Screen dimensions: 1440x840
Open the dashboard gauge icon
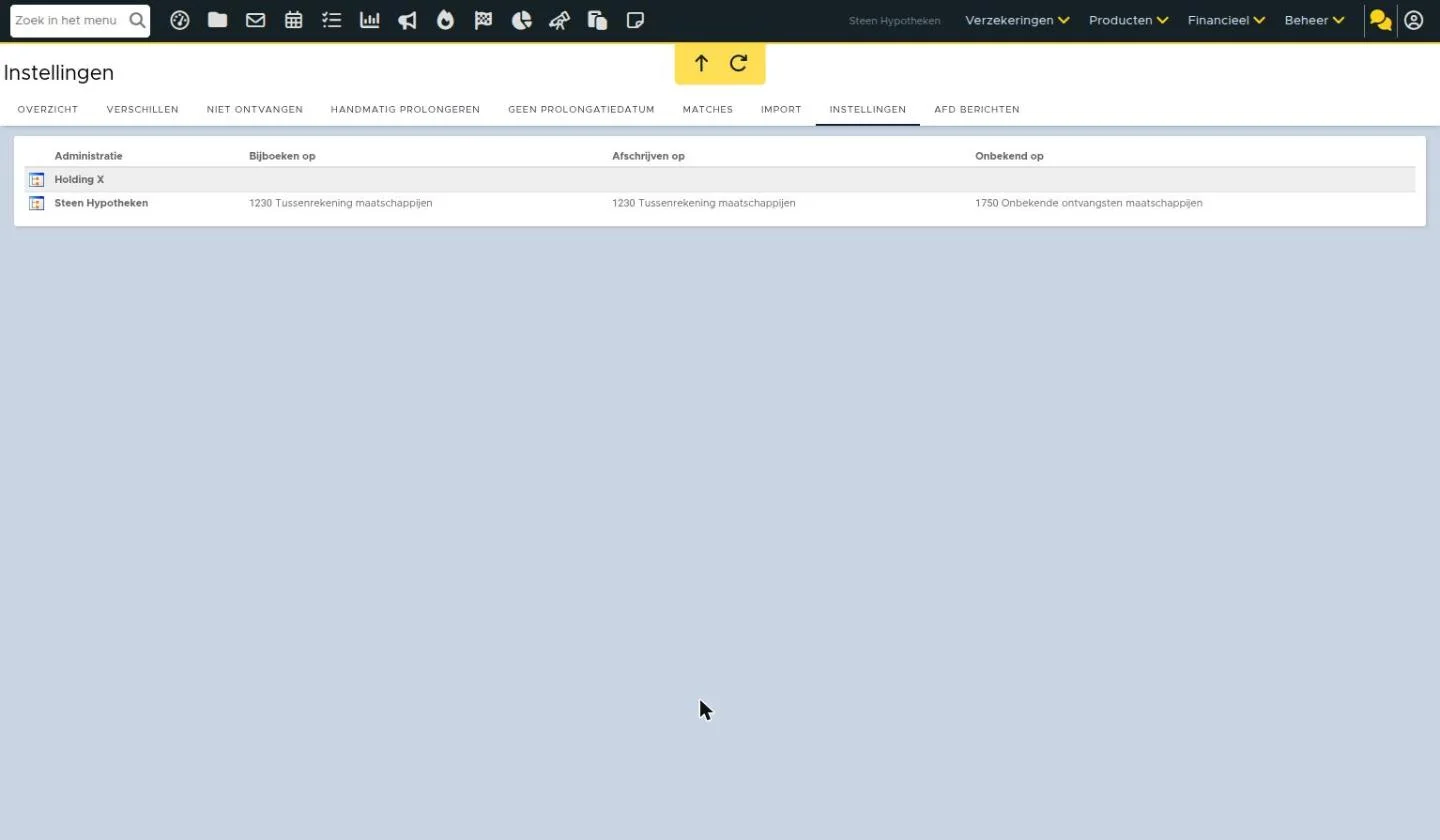point(180,20)
